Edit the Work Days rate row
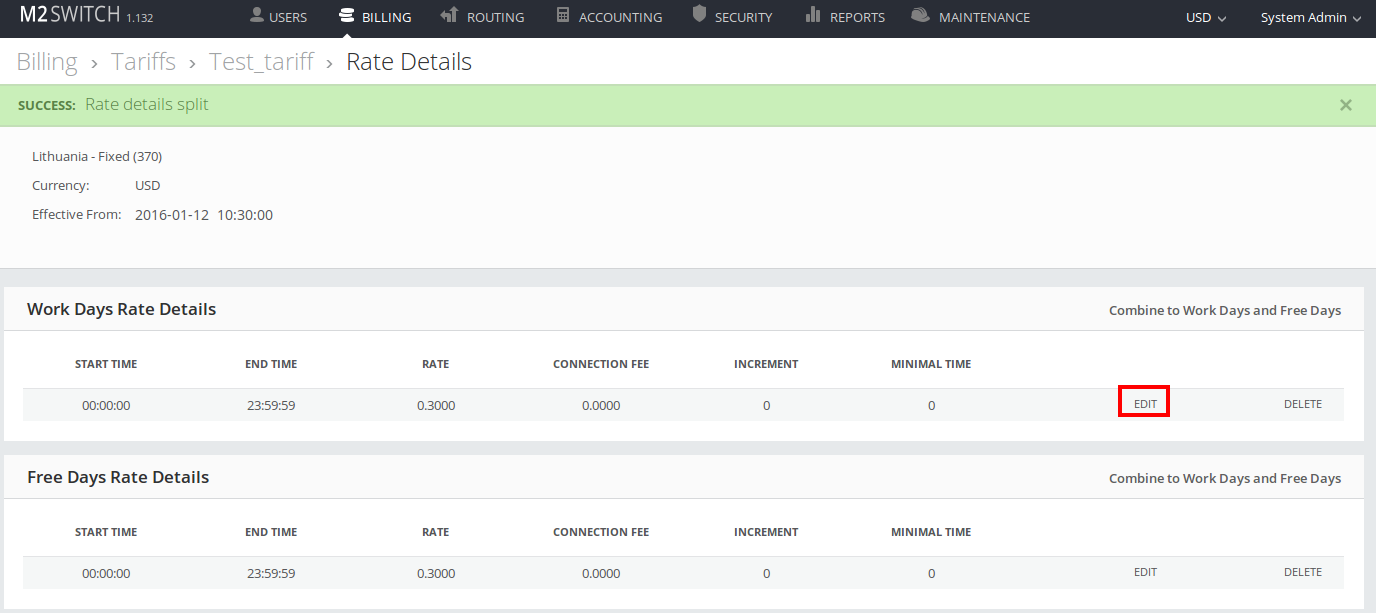1376x613 pixels. tap(1145, 404)
